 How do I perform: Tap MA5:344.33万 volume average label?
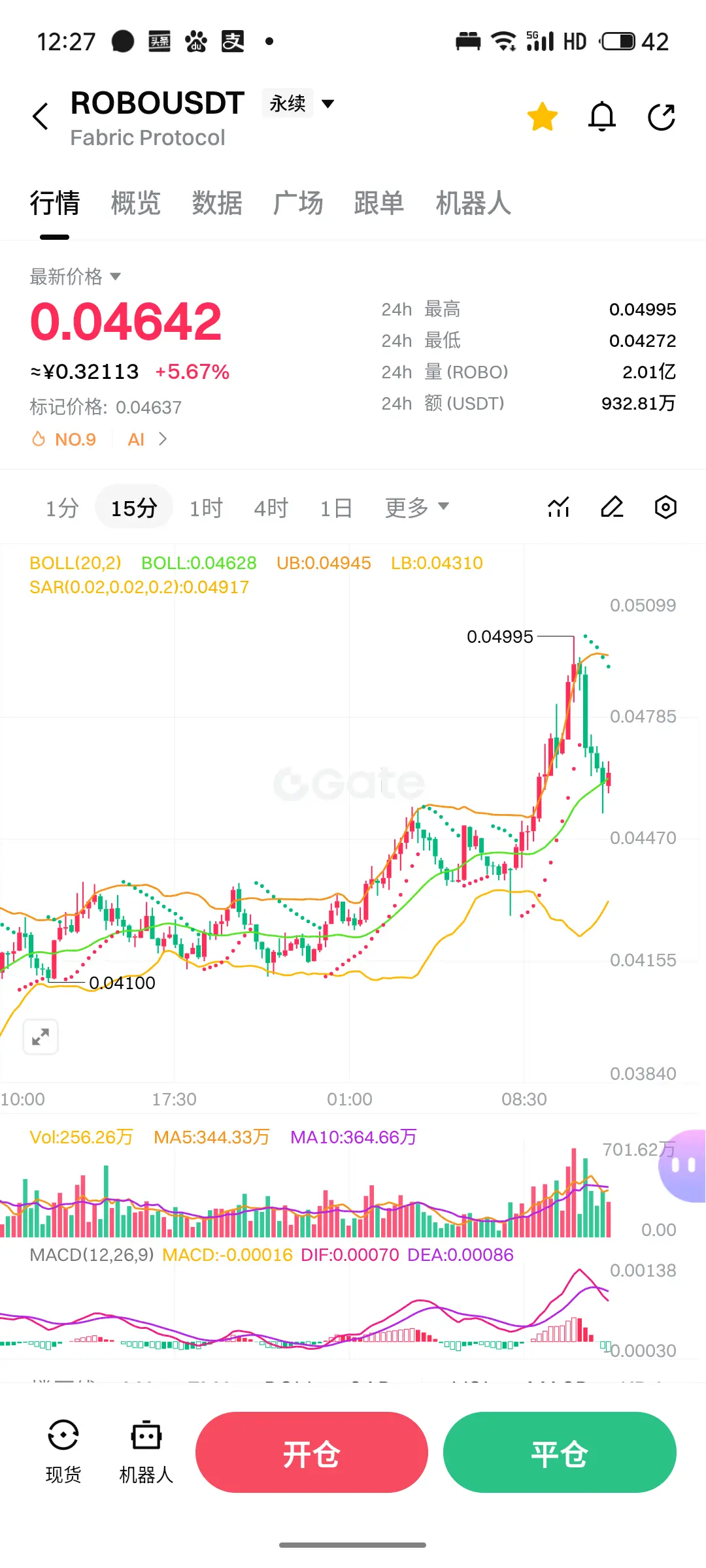click(212, 1137)
